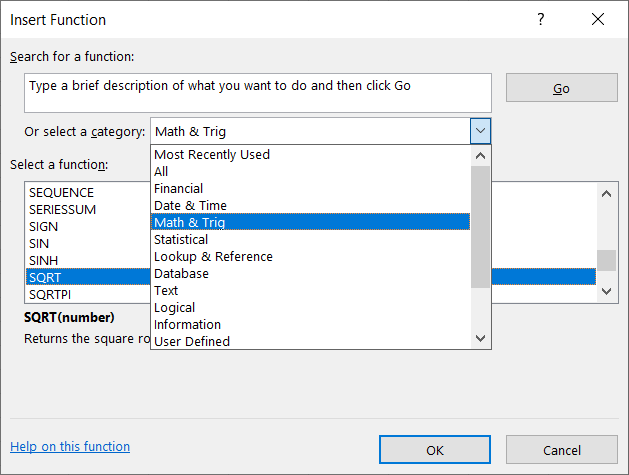This screenshot has width=629, height=475.
Task: Select Most Recently Used category
Action: (212, 154)
